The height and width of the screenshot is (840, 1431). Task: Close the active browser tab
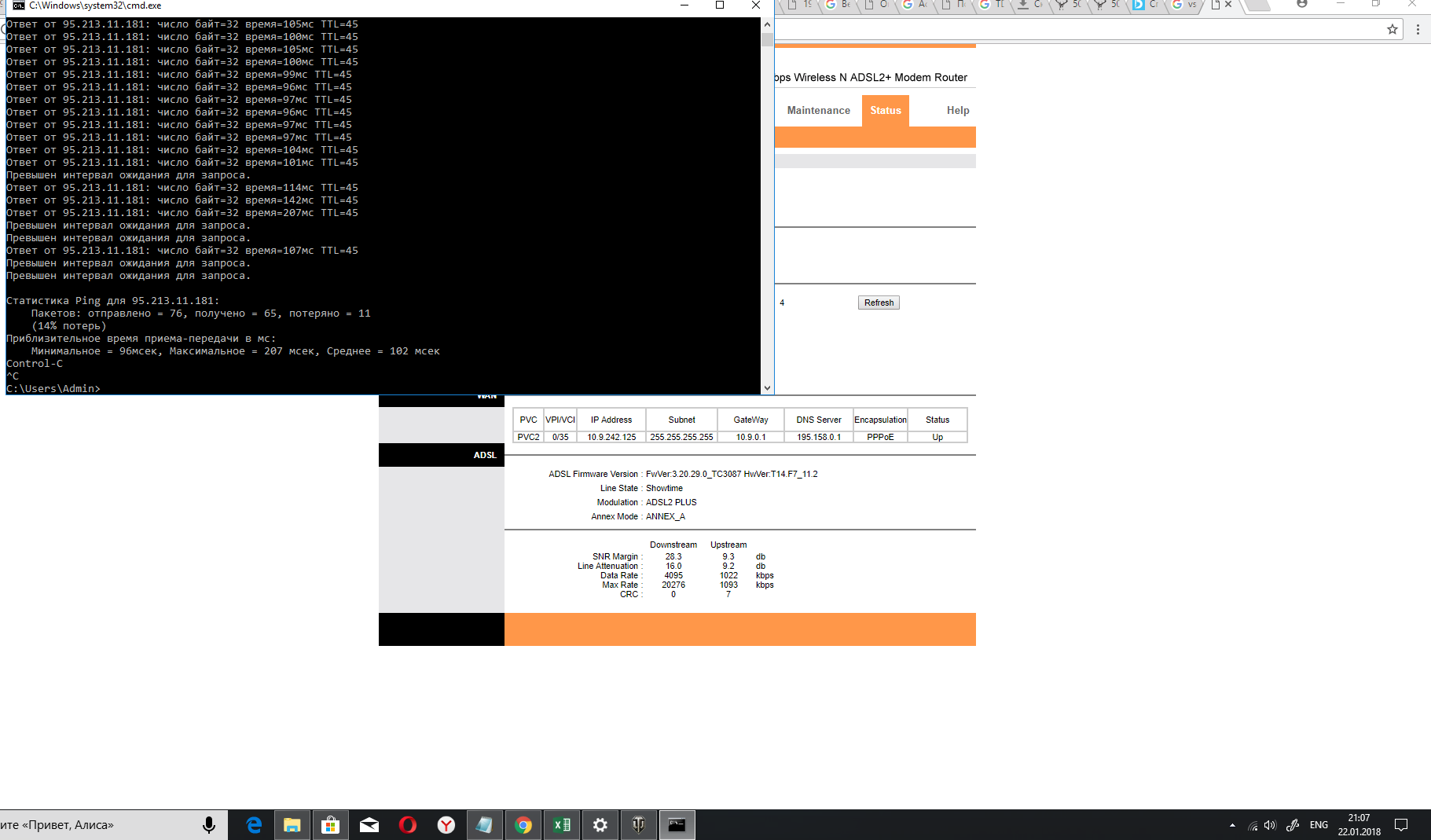[1228, 5]
